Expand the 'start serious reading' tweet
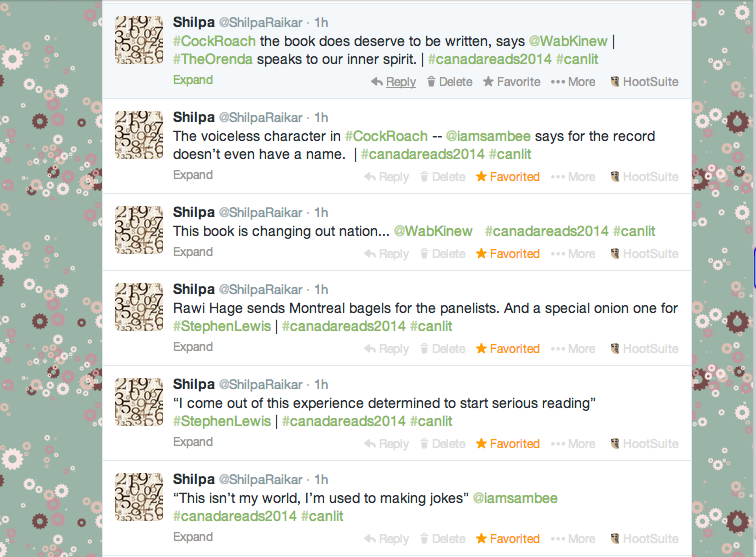The width and height of the screenshot is (756, 557). pos(193,442)
